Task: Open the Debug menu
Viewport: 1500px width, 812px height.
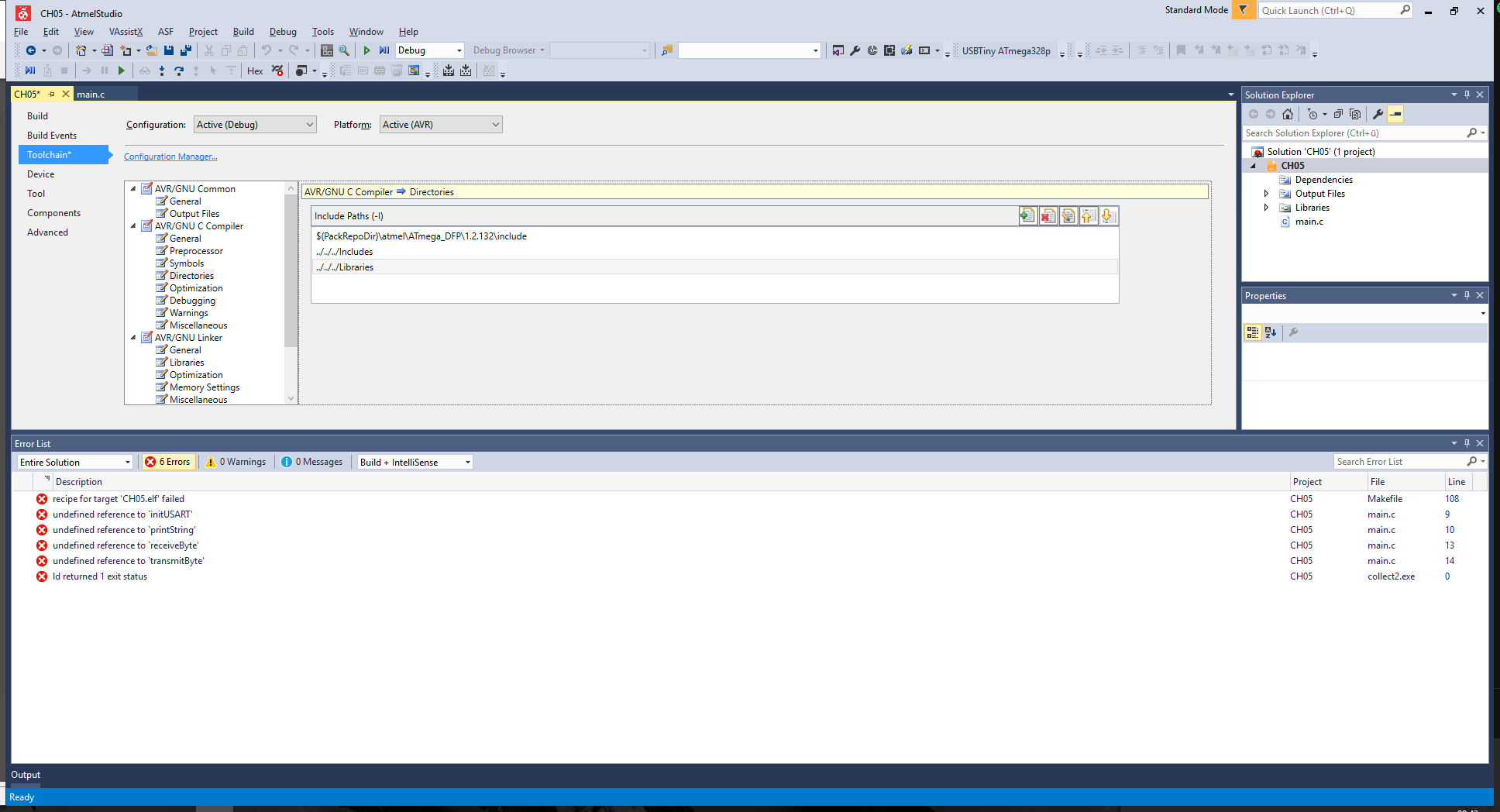Action: [283, 32]
